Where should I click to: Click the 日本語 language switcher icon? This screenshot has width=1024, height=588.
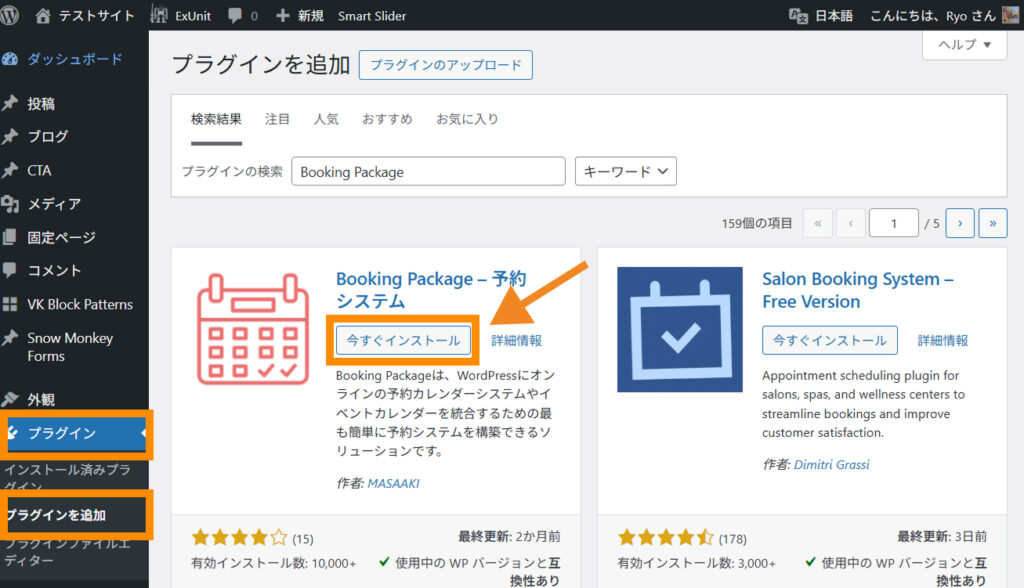[798, 16]
